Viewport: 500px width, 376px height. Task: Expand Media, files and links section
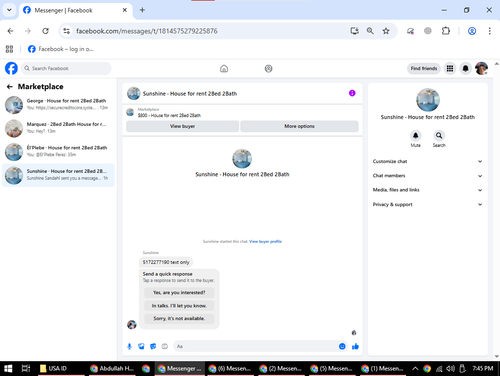(427, 190)
